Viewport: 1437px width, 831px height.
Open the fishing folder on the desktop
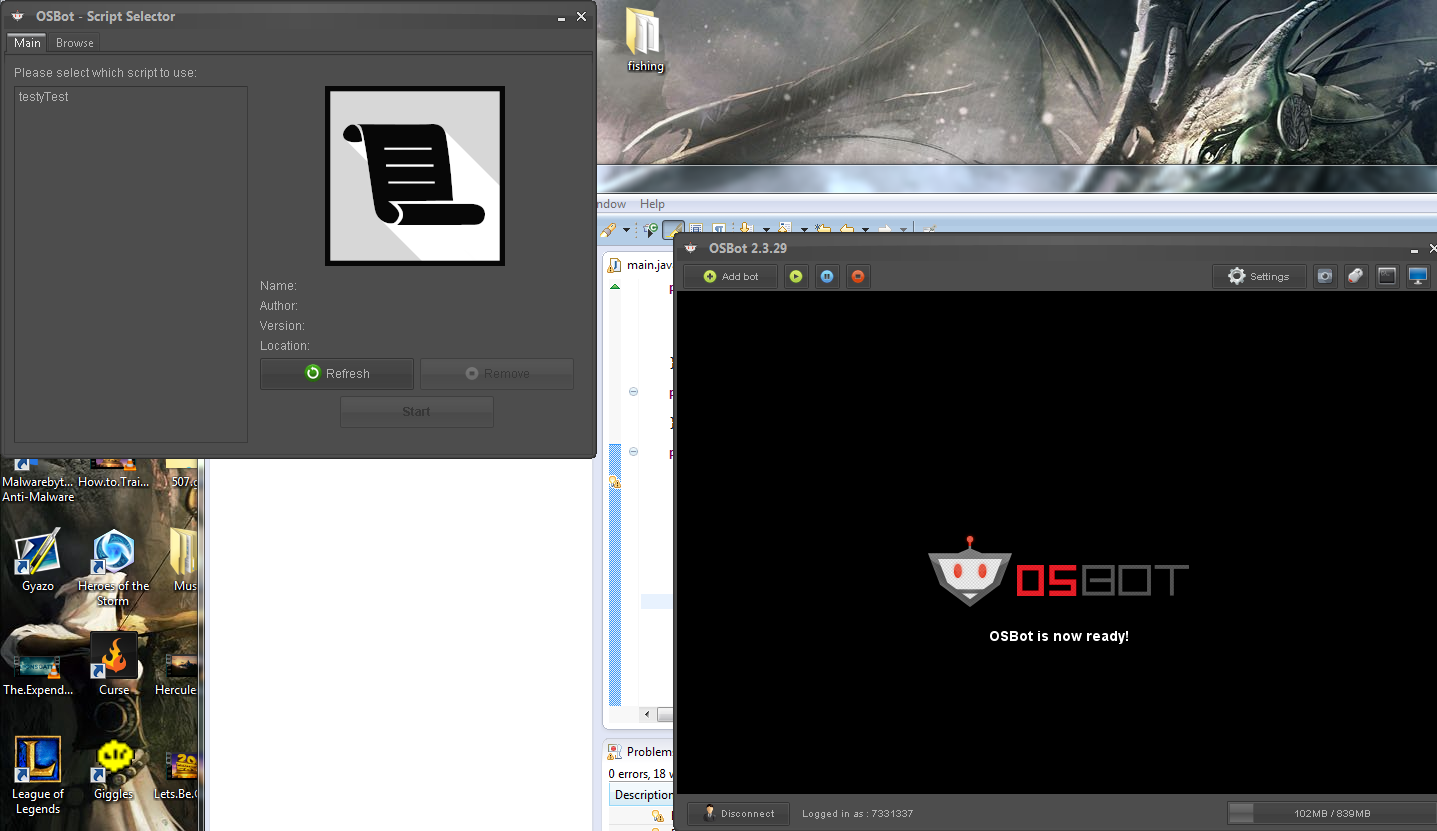pos(645,40)
